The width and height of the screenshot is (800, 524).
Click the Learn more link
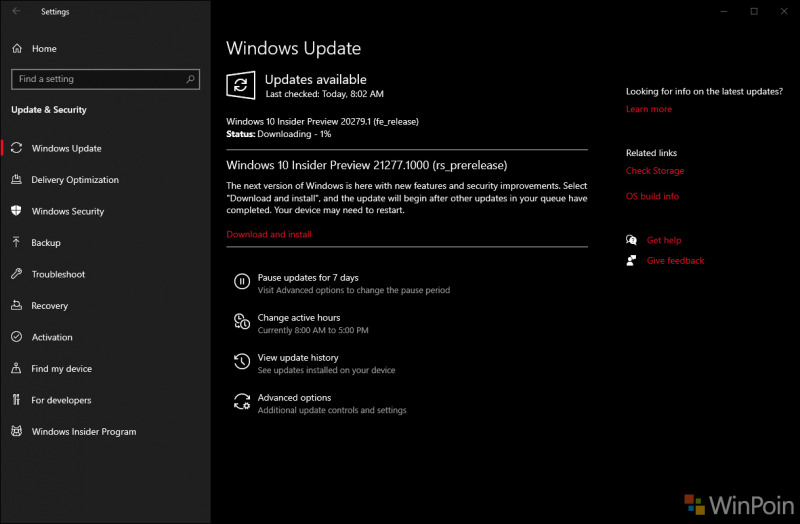tap(649, 109)
